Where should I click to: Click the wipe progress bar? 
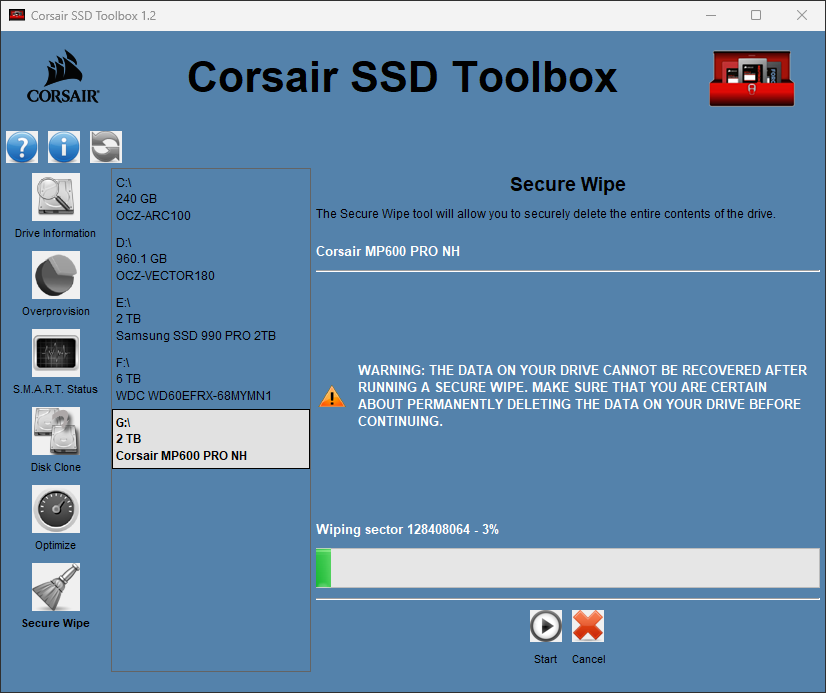[567, 568]
